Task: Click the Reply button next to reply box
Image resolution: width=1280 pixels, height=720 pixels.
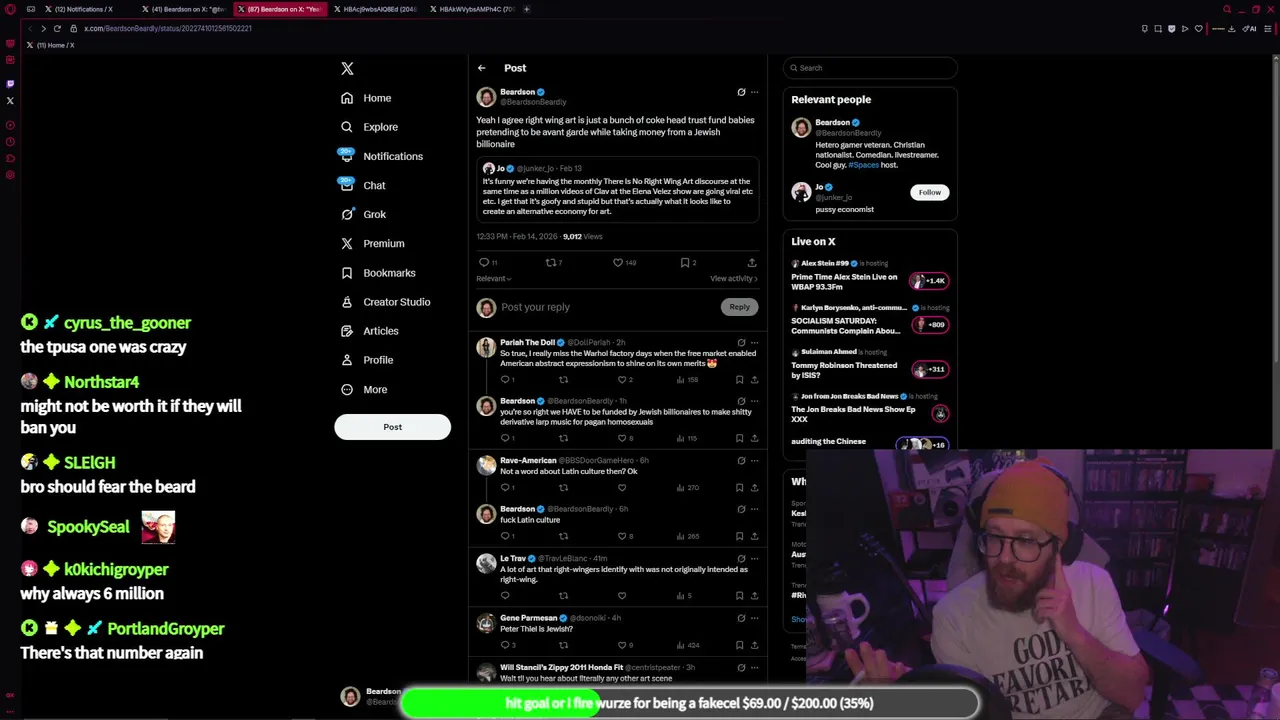Action: [739, 307]
